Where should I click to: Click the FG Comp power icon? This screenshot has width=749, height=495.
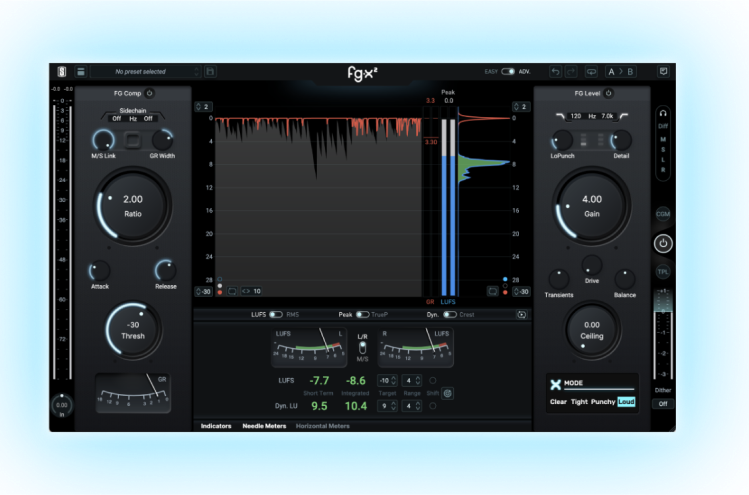[x=149, y=93]
